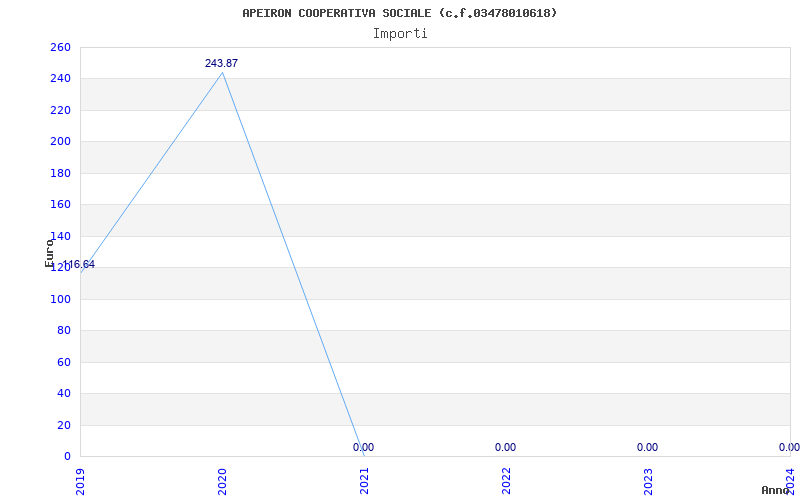Click the 240 y-axis tick label
The image size is (800, 500).
coord(60,79)
